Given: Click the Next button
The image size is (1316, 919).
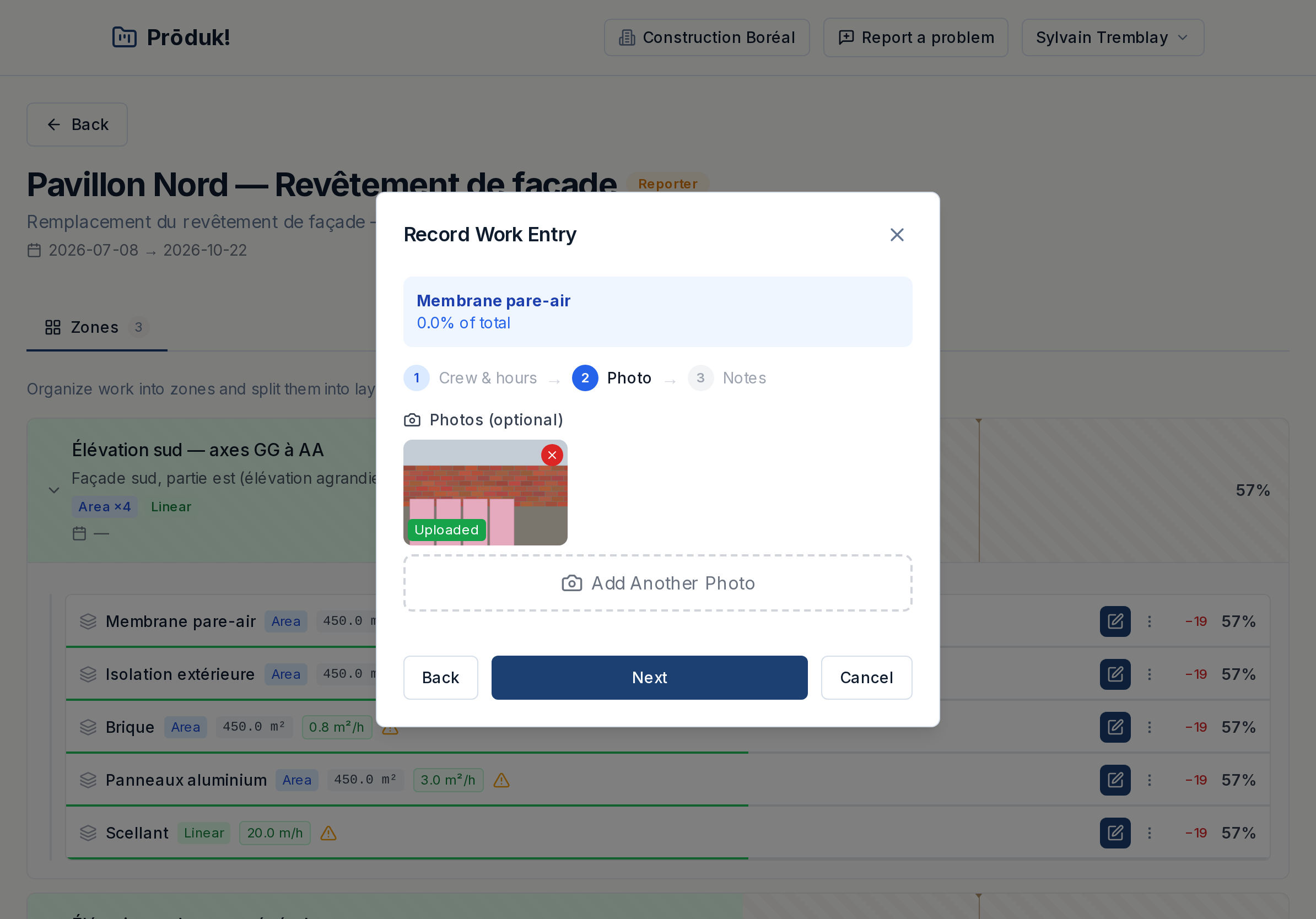Looking at the screenshot, I should (649, 677).
